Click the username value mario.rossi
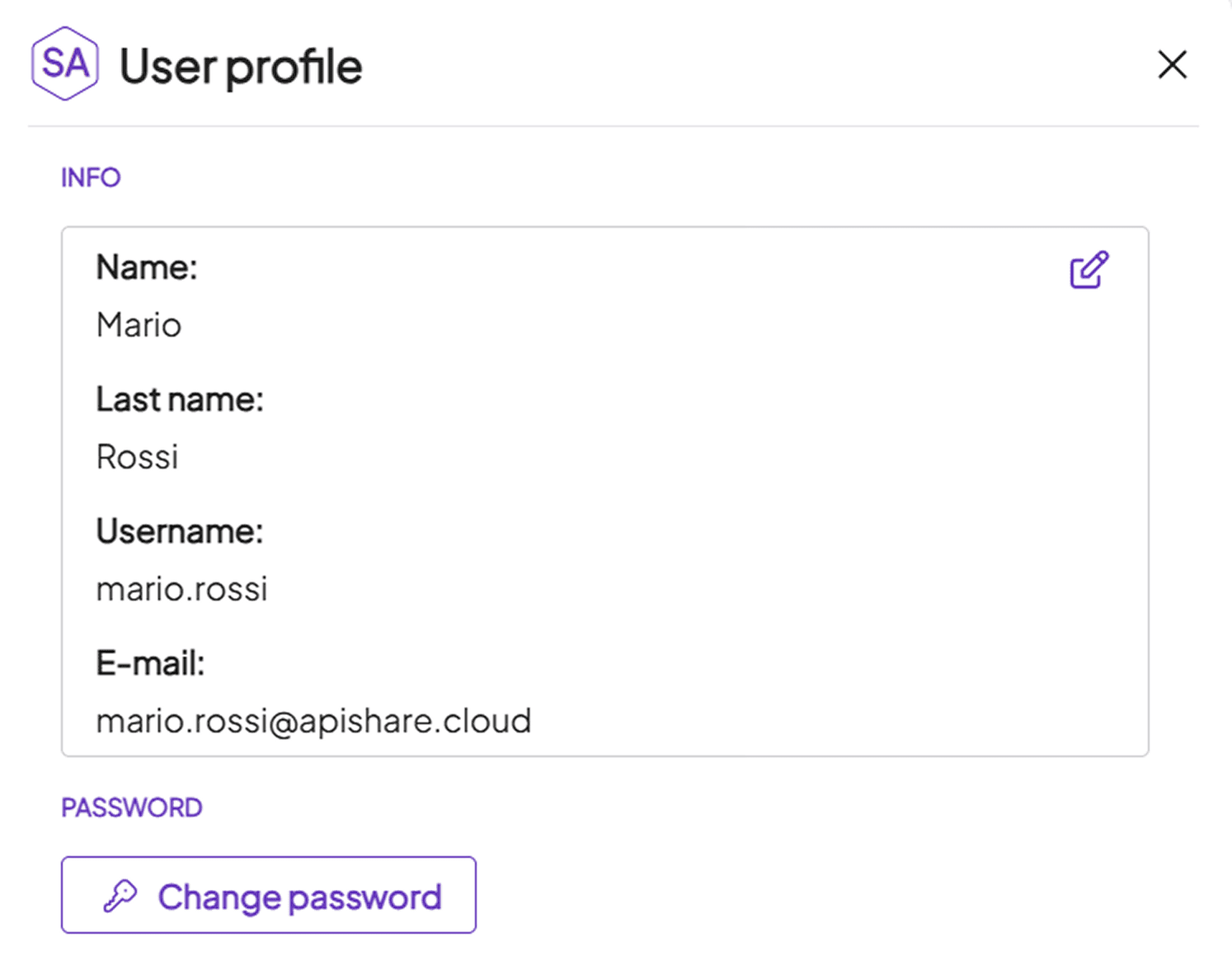1232x965 pixels. click(x=182, y=589)
